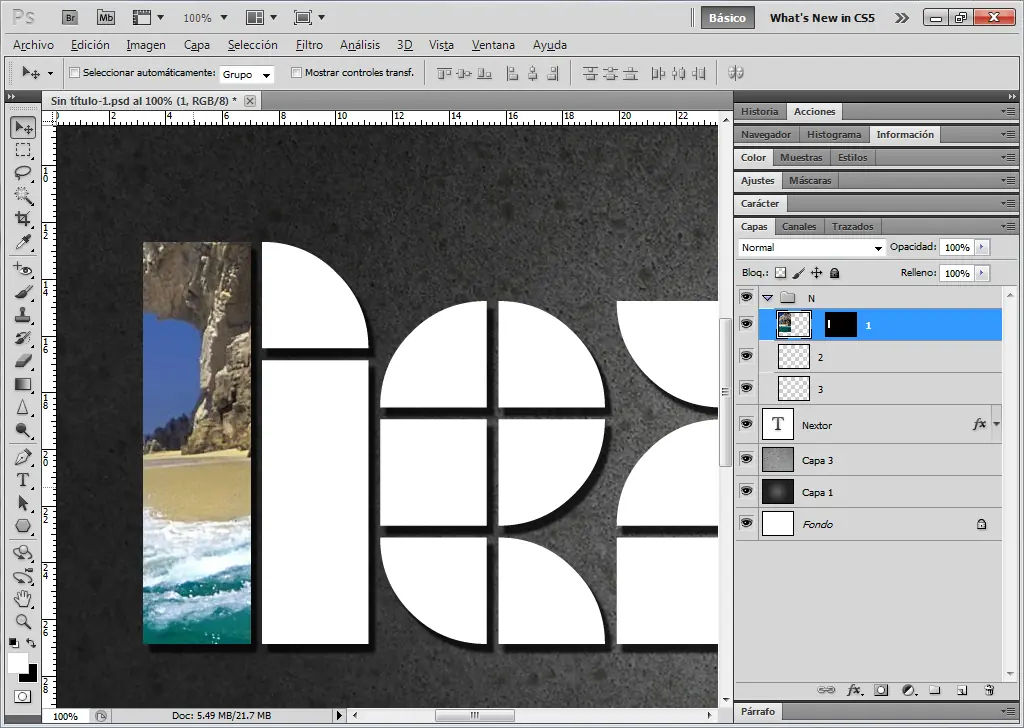The image size is (1024, 728).
Task: Enable Mostrar controles transf. checkbox
Action: [x=296, y=72]
